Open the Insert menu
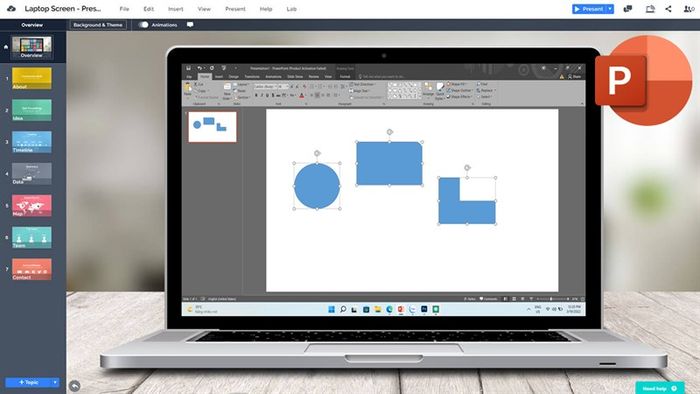 click(x=175, y=9)
